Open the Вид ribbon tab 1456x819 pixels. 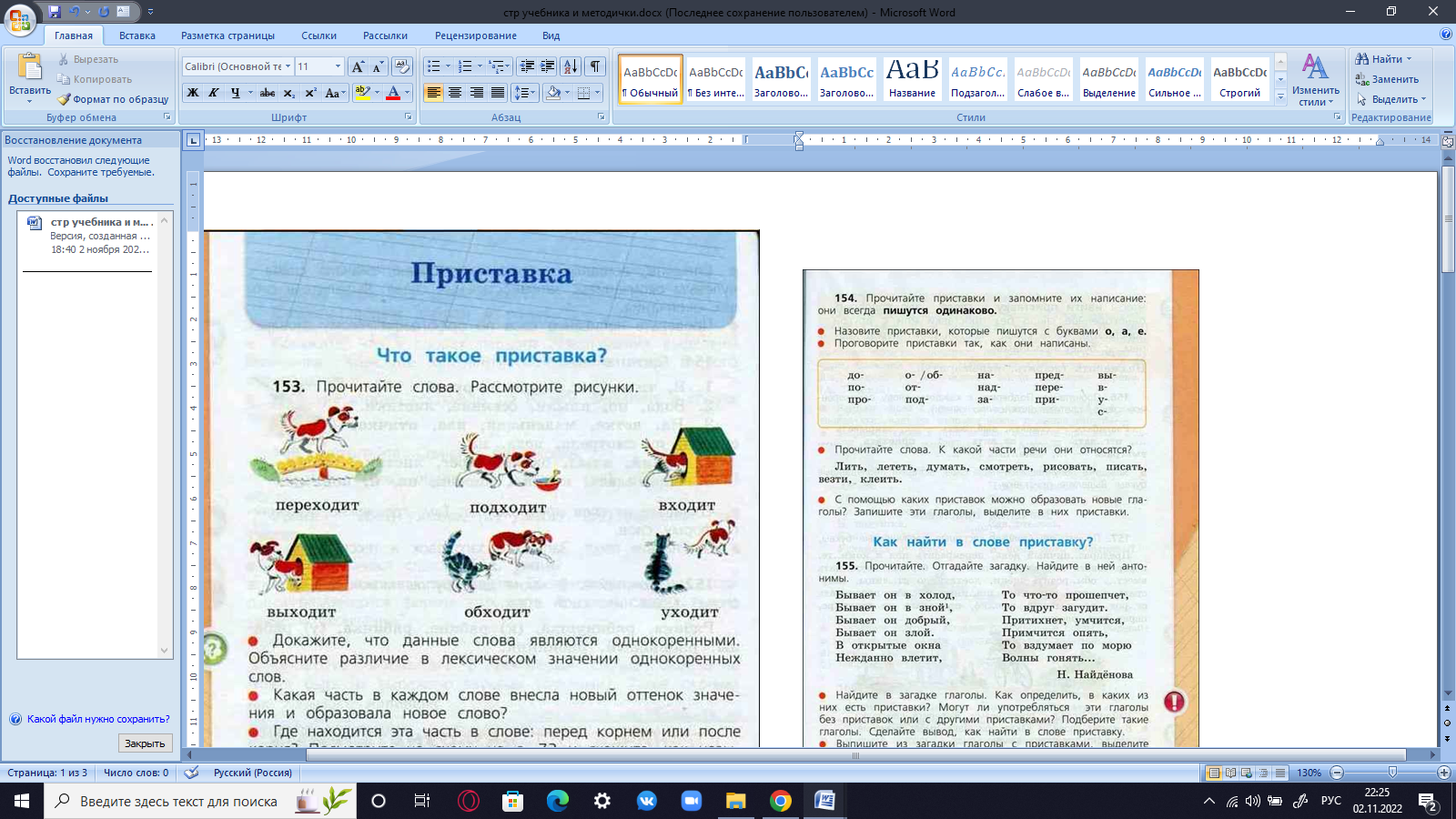tap(551, 35)
